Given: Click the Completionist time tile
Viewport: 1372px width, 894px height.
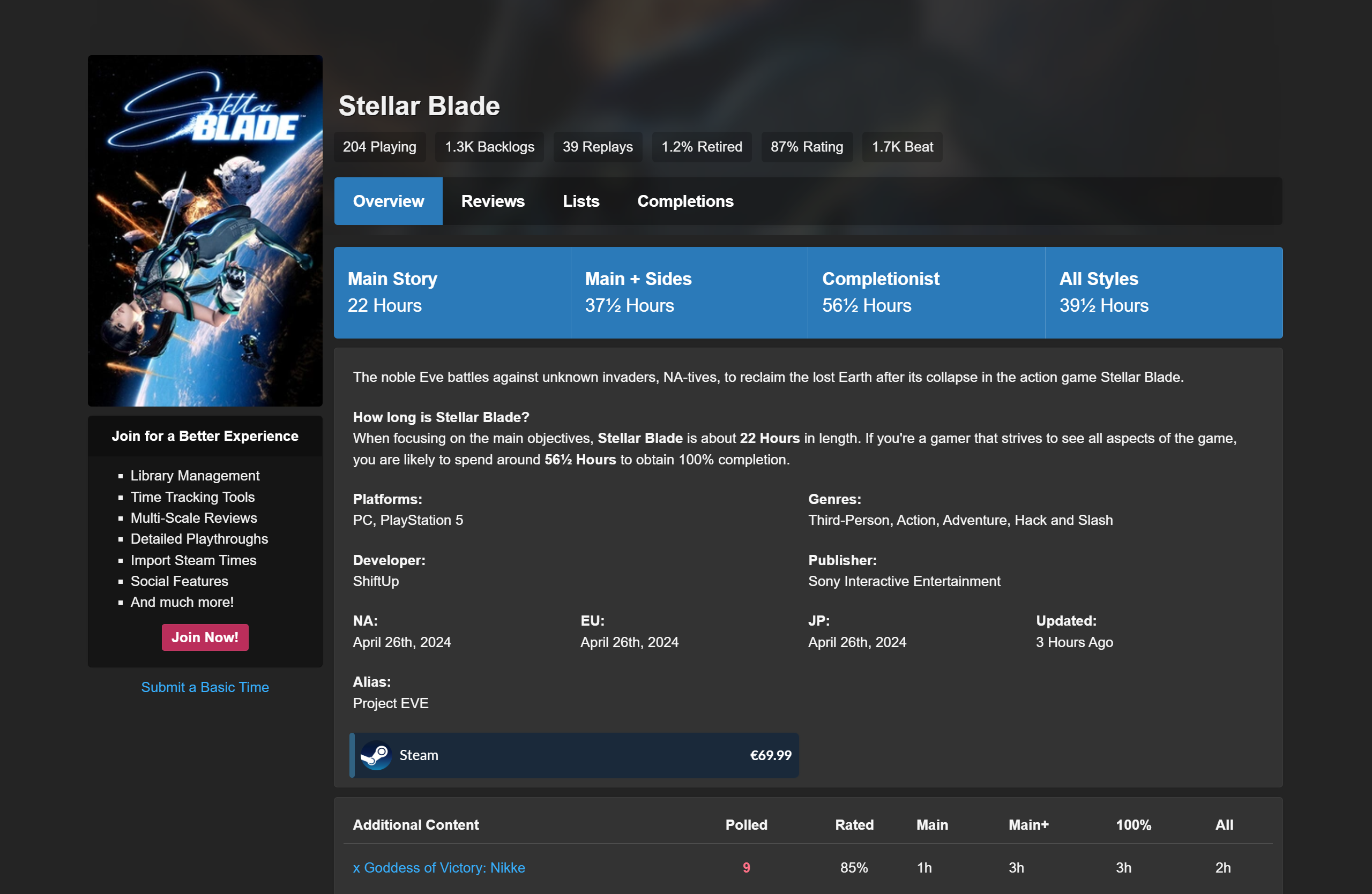Looking at the screenshot, I should point(926,292).
